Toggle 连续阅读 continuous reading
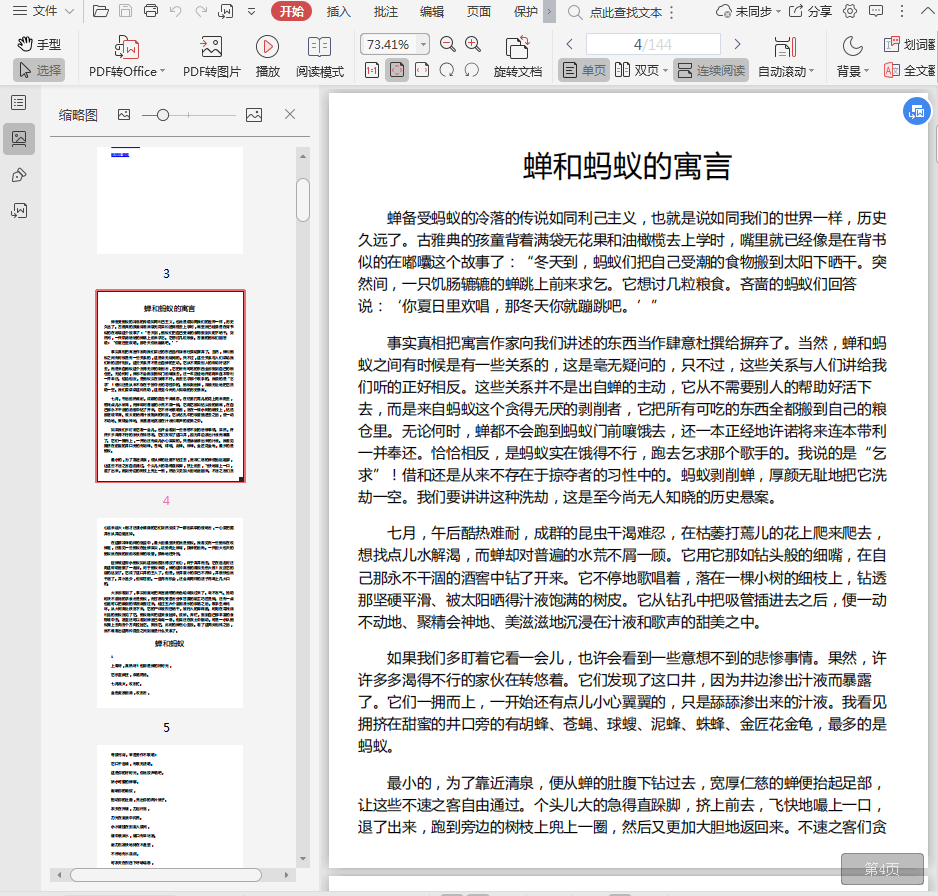Image resolution: width=938 pixels, height=896 pixels. (711, 70)
